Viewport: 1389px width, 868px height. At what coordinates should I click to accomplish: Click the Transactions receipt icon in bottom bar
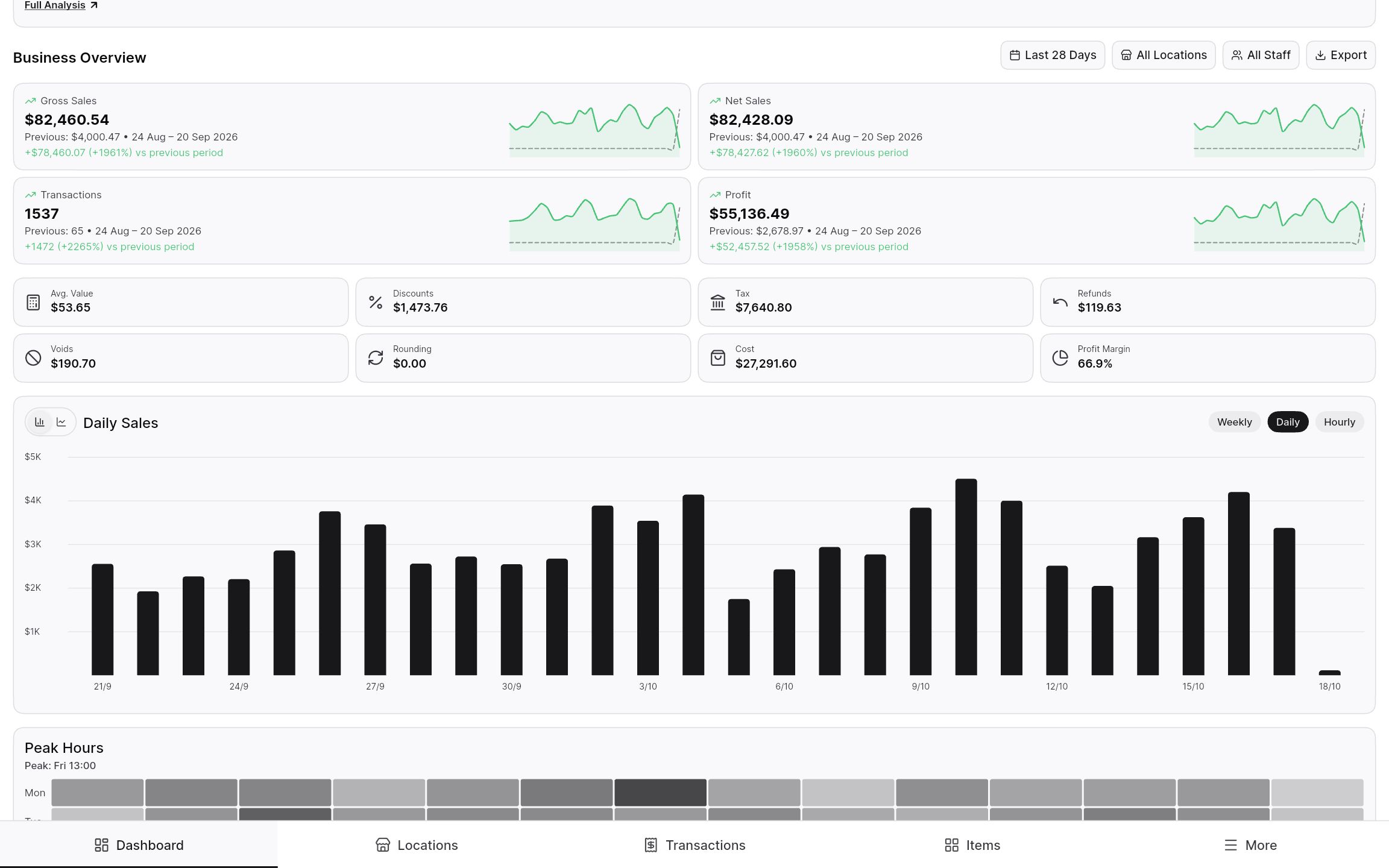point(651,845)
